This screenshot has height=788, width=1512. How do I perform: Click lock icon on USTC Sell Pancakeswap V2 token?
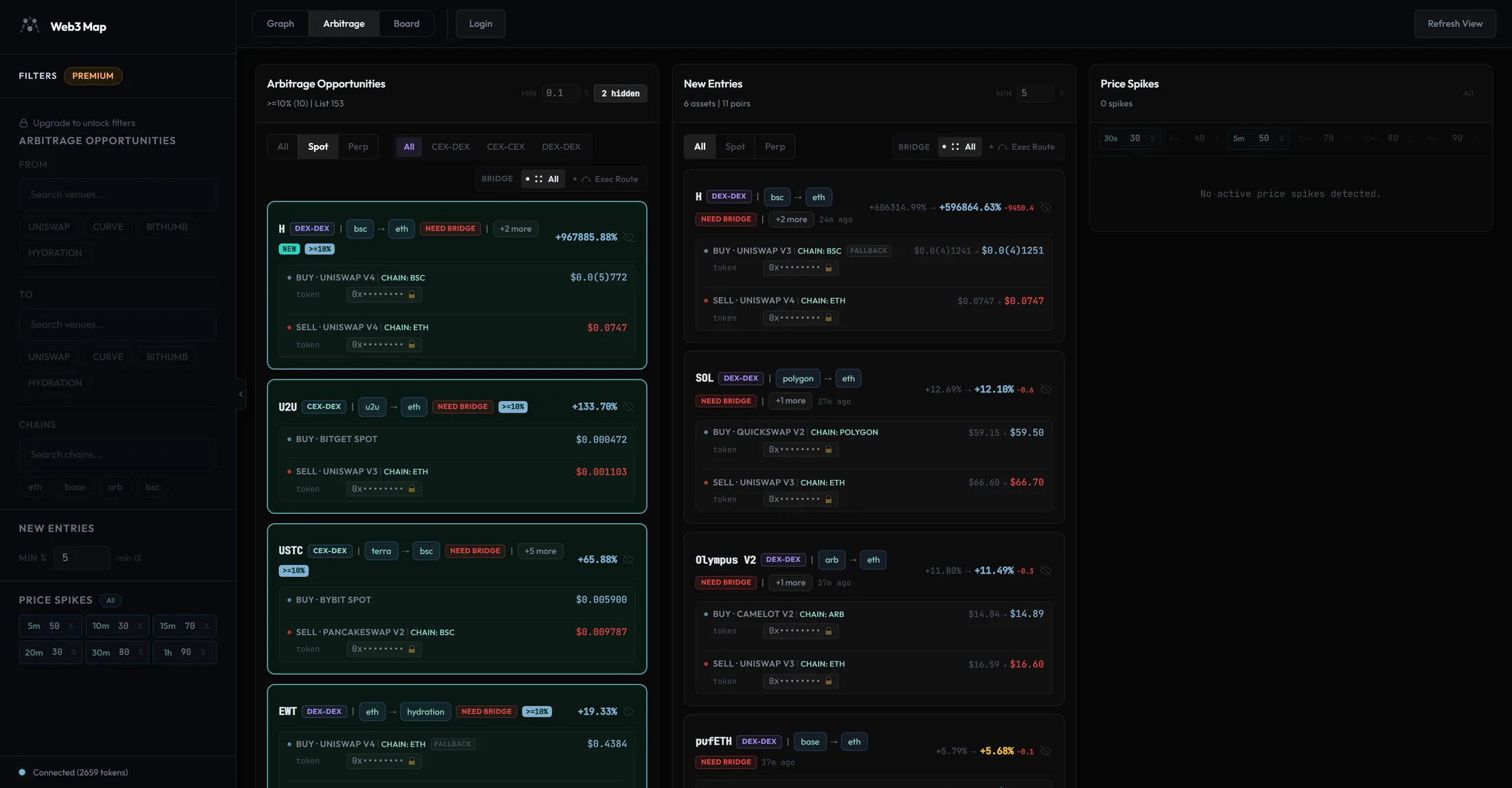click(x=412, y=649)
